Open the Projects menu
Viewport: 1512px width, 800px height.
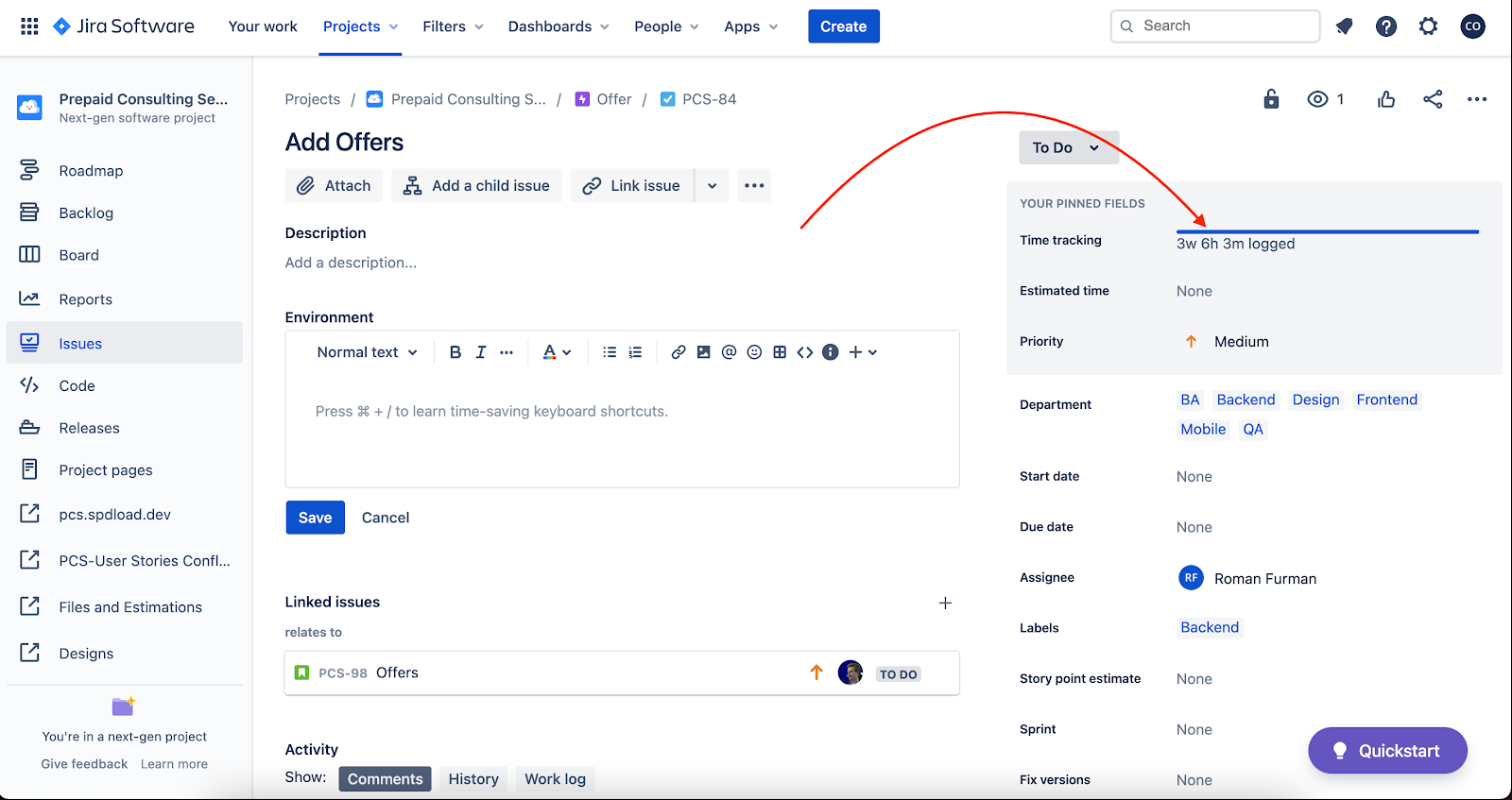pos(360,26)
